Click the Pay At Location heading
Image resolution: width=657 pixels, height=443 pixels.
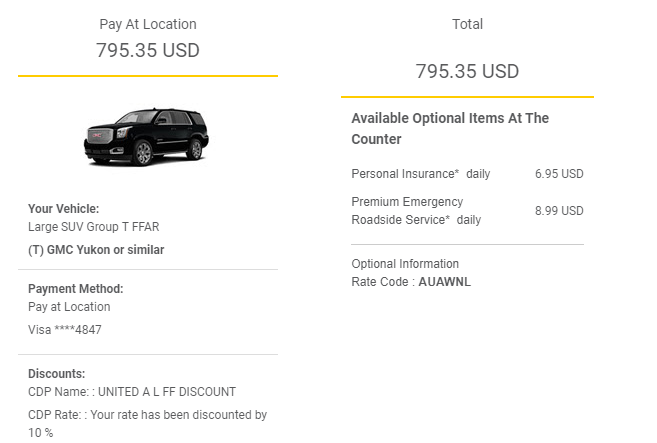(x=148, y=24)
